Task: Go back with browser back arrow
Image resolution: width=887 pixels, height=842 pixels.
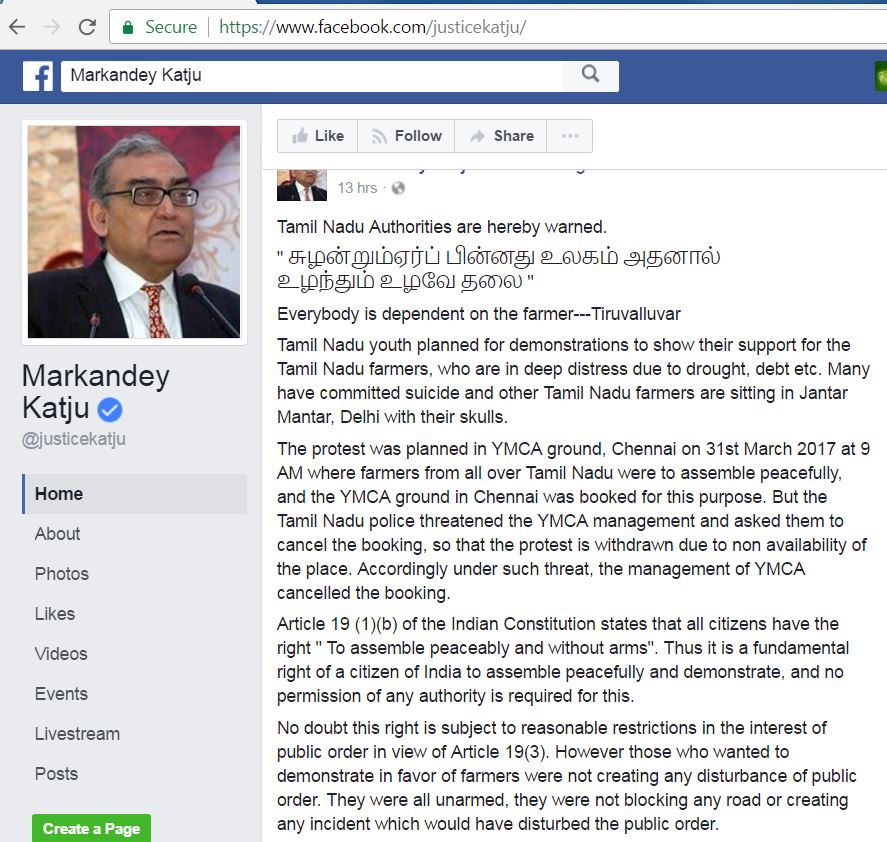Action: pyautogui.click(x=17, y=27)
